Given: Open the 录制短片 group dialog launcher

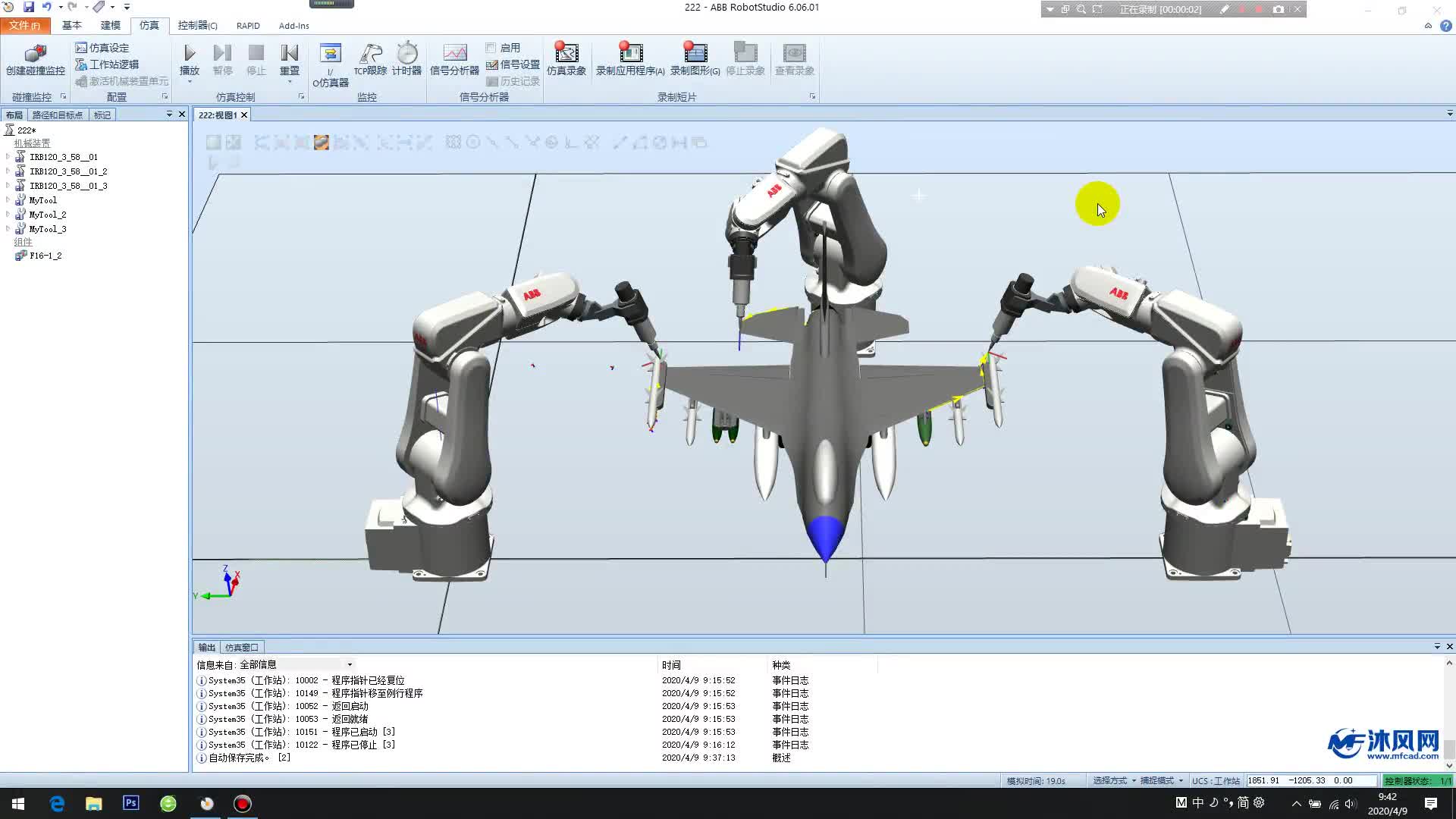Looking at the screenshot, I should click(812, 96).
